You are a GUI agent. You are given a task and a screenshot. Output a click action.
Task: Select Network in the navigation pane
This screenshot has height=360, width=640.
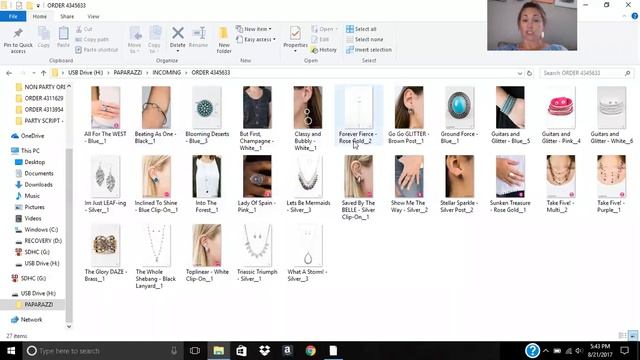[x=31, y=320]
